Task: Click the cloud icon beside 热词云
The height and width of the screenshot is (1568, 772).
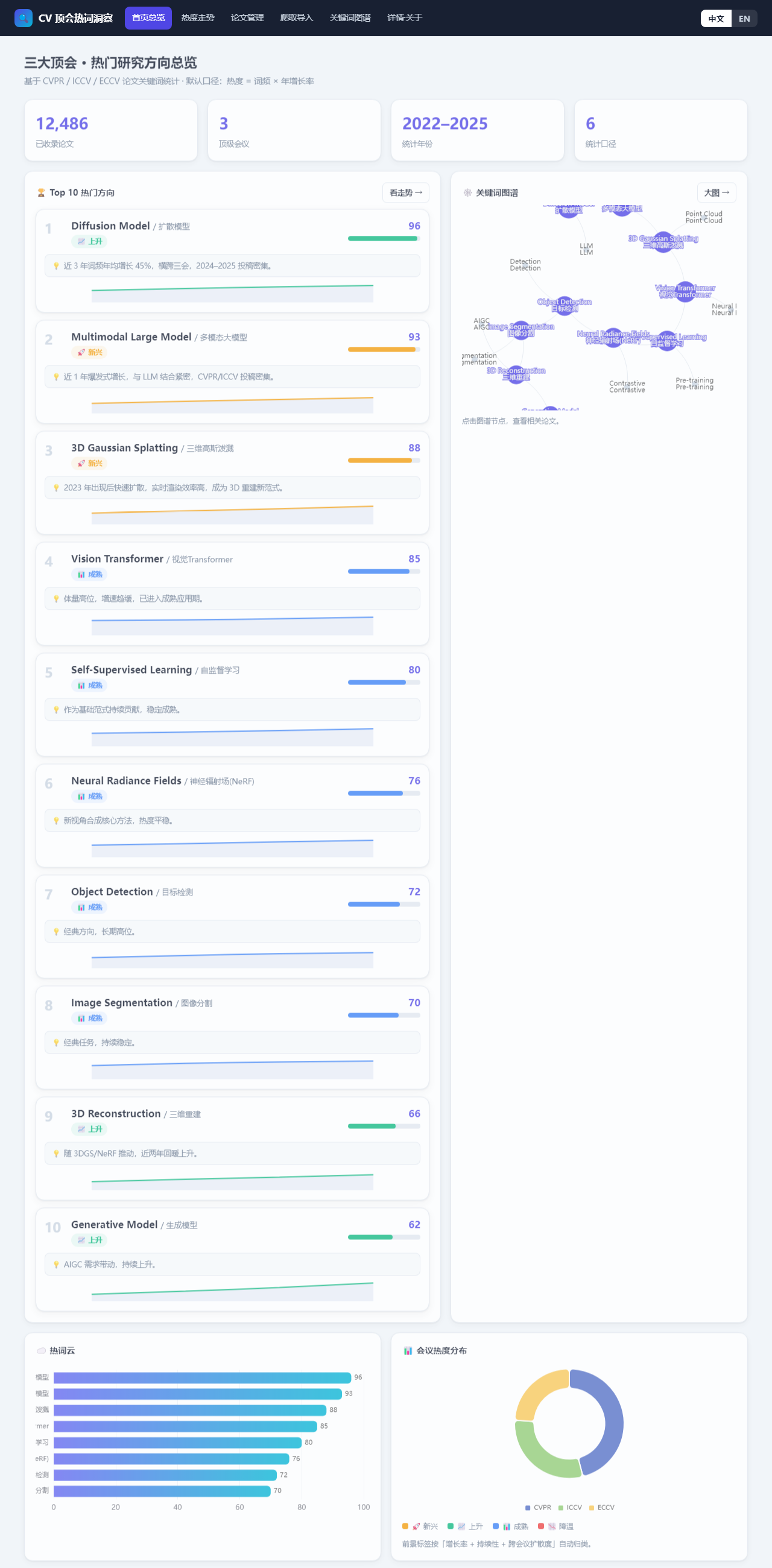Action: pyautogui.click(x=42, y=1350)
